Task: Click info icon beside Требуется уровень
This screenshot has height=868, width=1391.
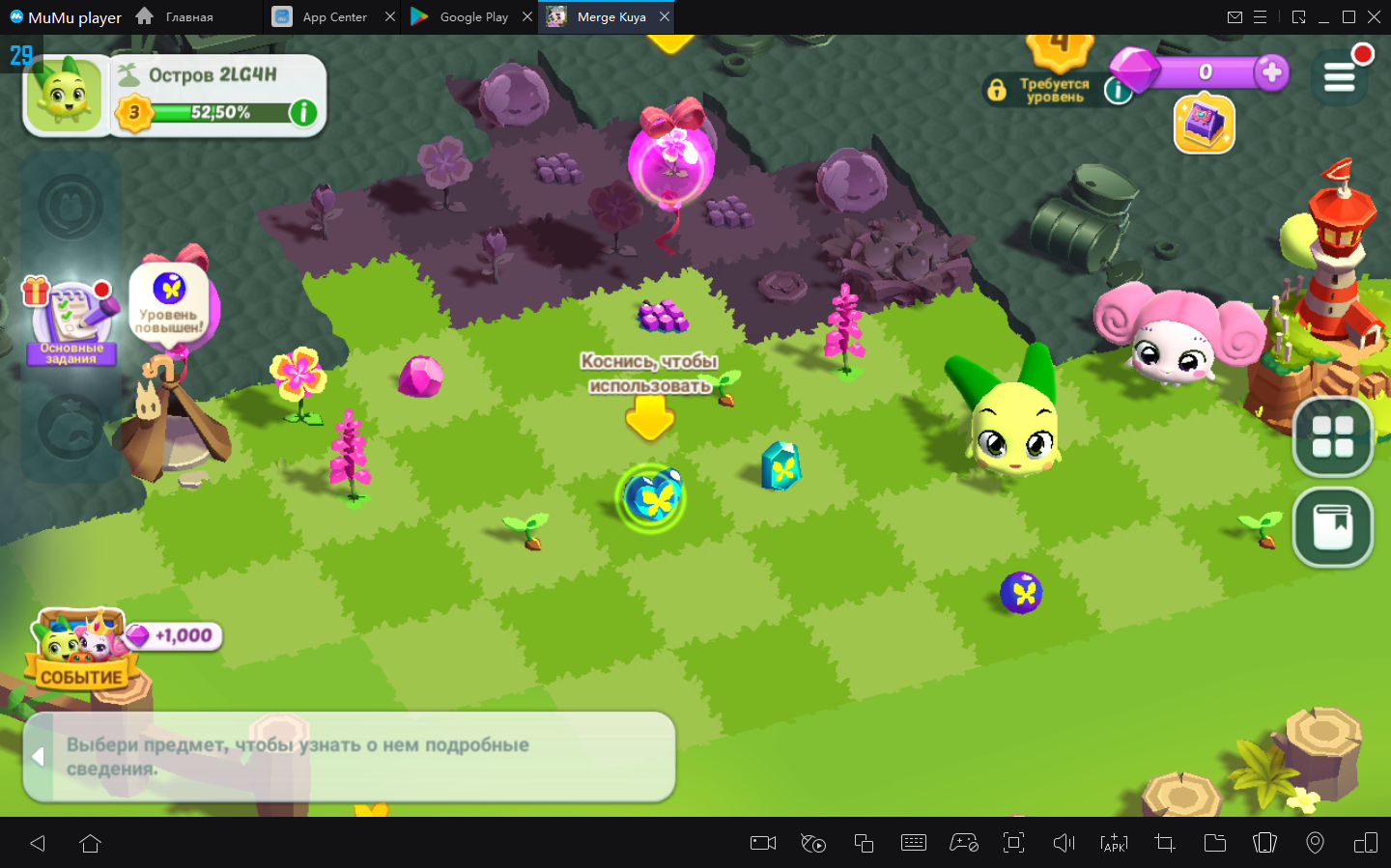Action: point(1117,91)
